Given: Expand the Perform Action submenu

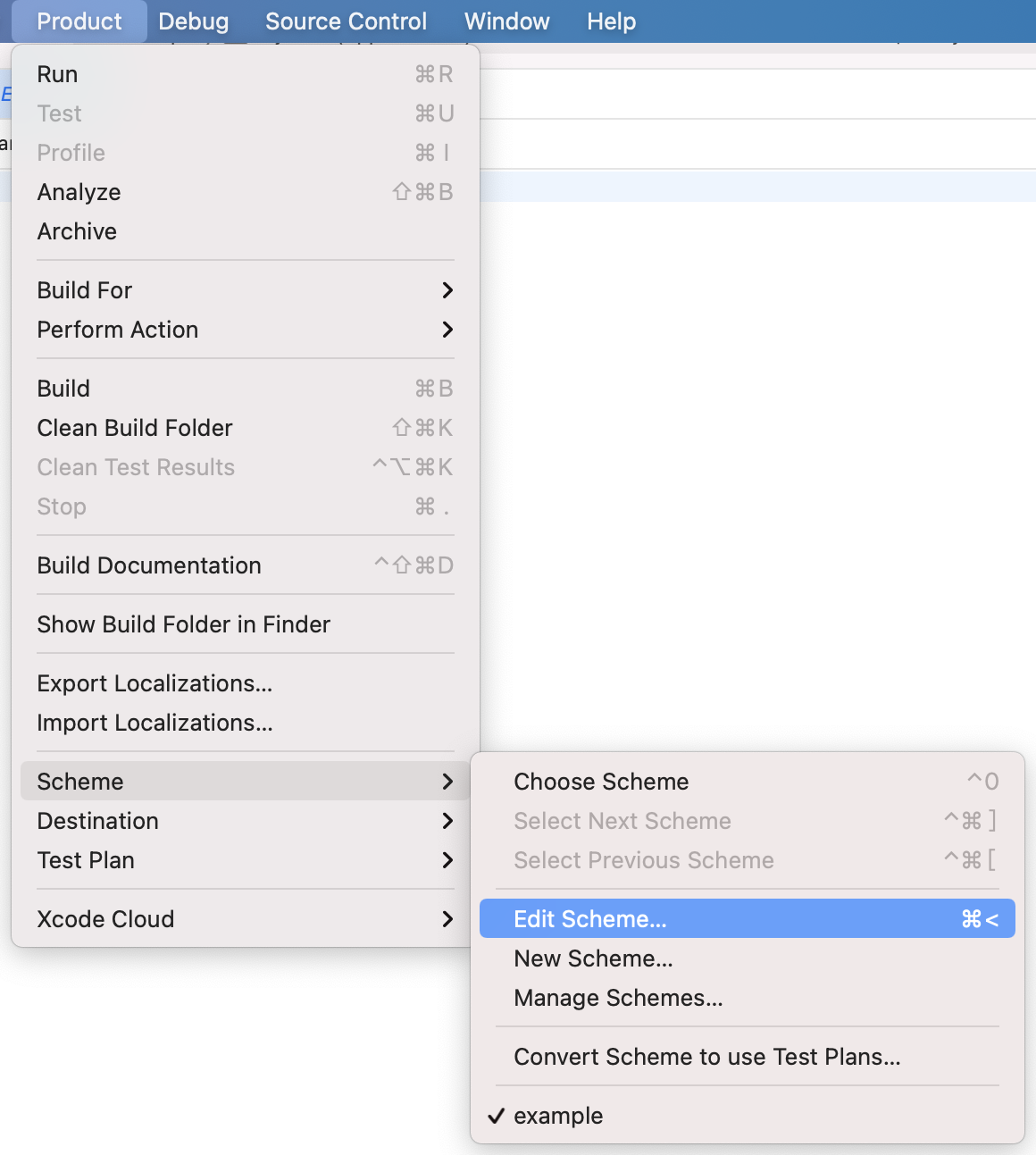Looking at the screenshot, I should (117, 330).
